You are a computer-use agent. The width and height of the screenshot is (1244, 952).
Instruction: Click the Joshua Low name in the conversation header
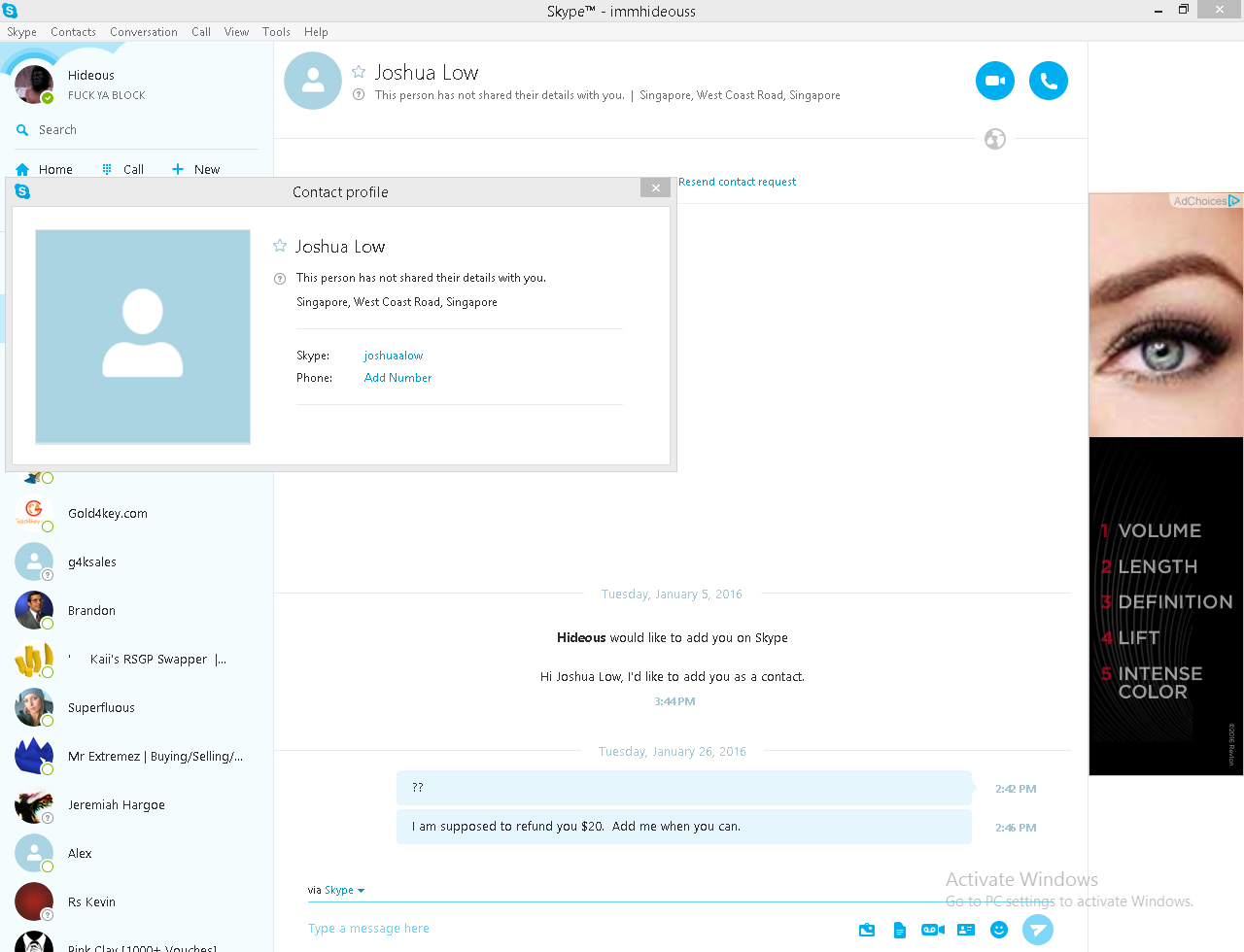click(x=427, y=73)
